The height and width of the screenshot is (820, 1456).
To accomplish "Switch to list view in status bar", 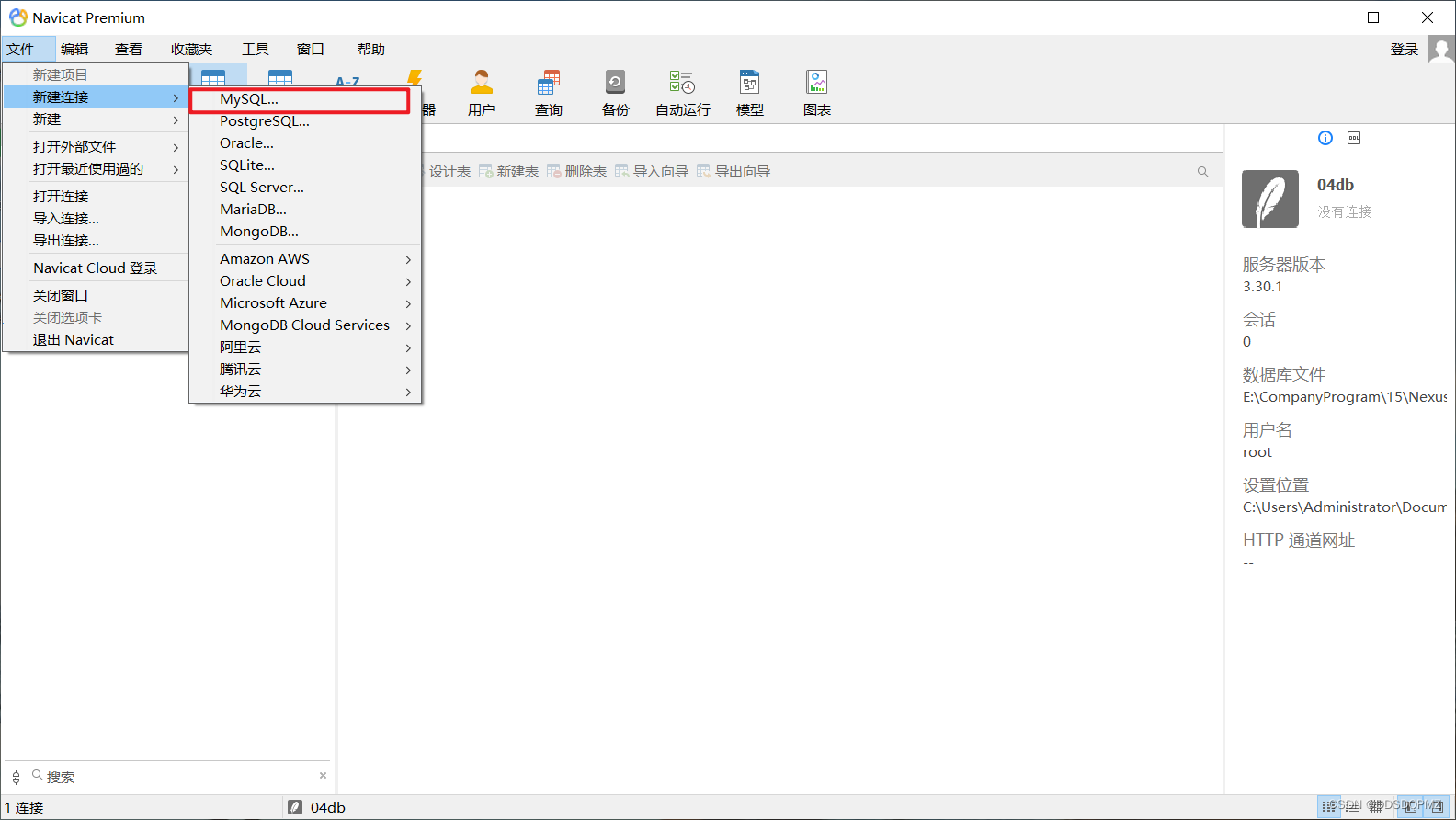I will [x=1350, y=806].
